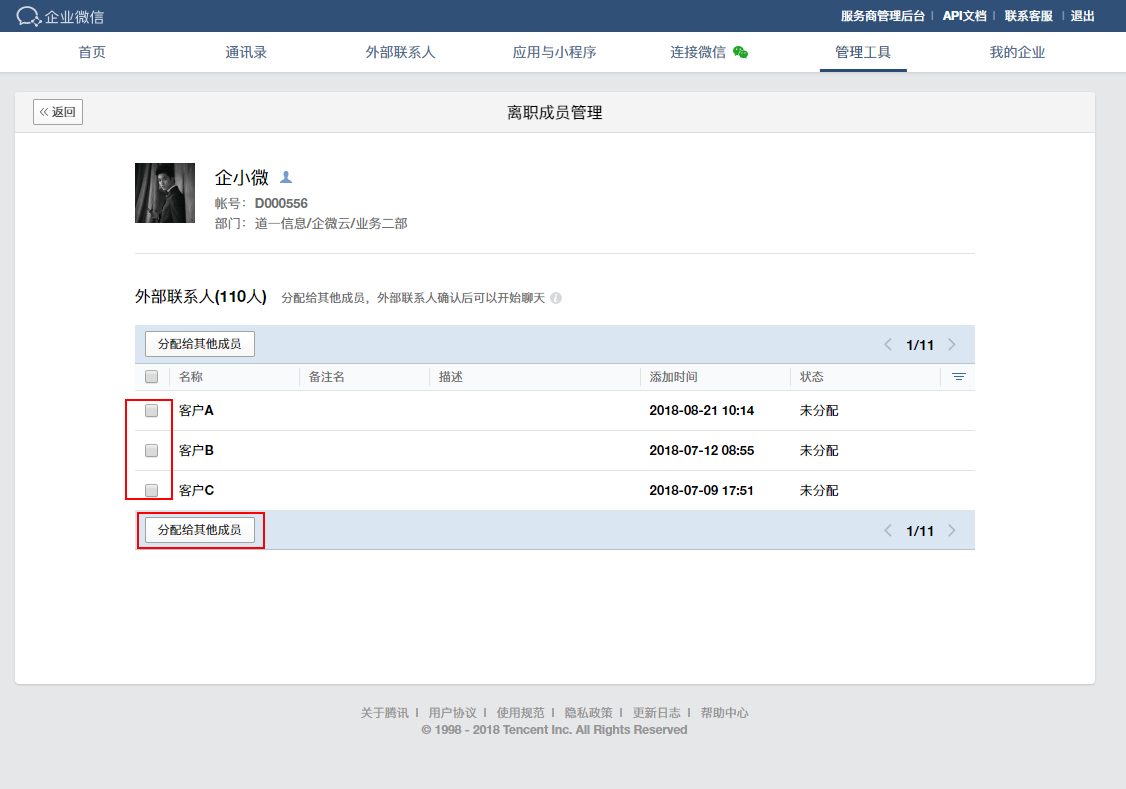Viewport: 1126px width, 789px height.
Task: Click the top 分配给其他成员 button
Action: [x=200, y=343]
